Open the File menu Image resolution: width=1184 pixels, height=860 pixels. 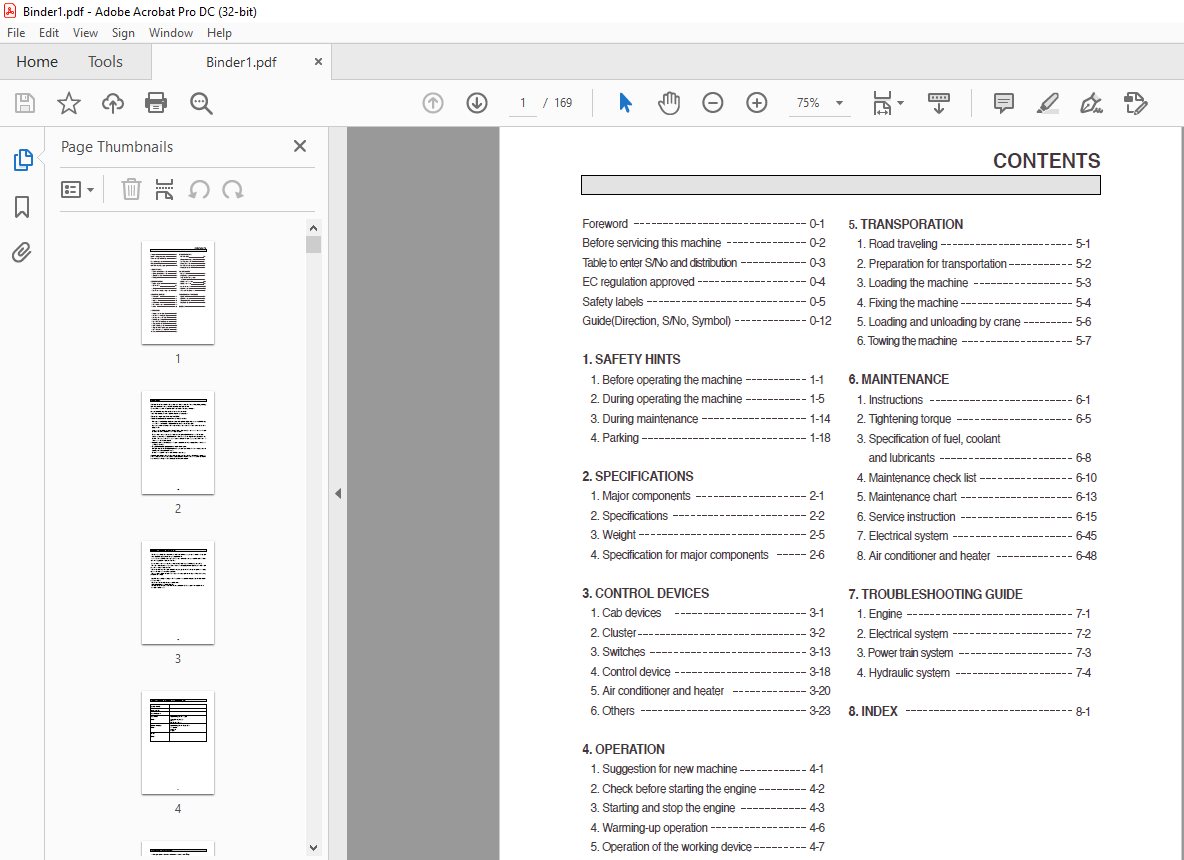(16, 32)
